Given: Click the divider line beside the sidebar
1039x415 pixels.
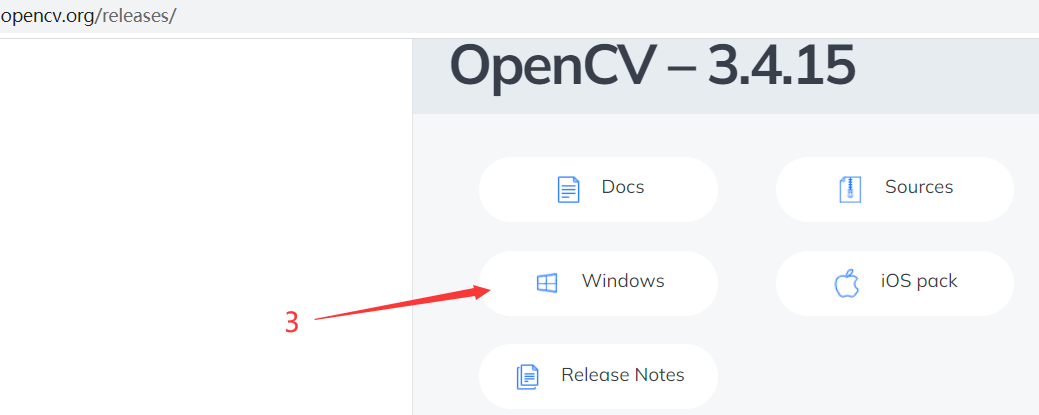Looking at the screenshot, I should tap(412, 225).
